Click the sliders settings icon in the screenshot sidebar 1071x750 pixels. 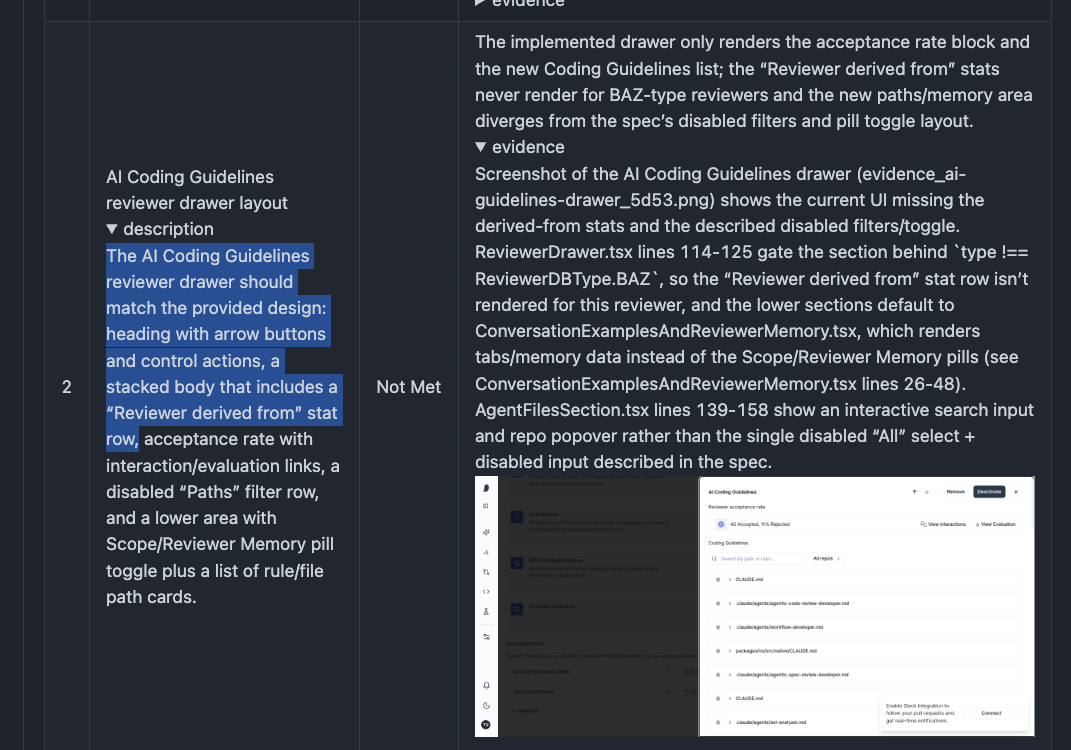click(x=486, y=637)
